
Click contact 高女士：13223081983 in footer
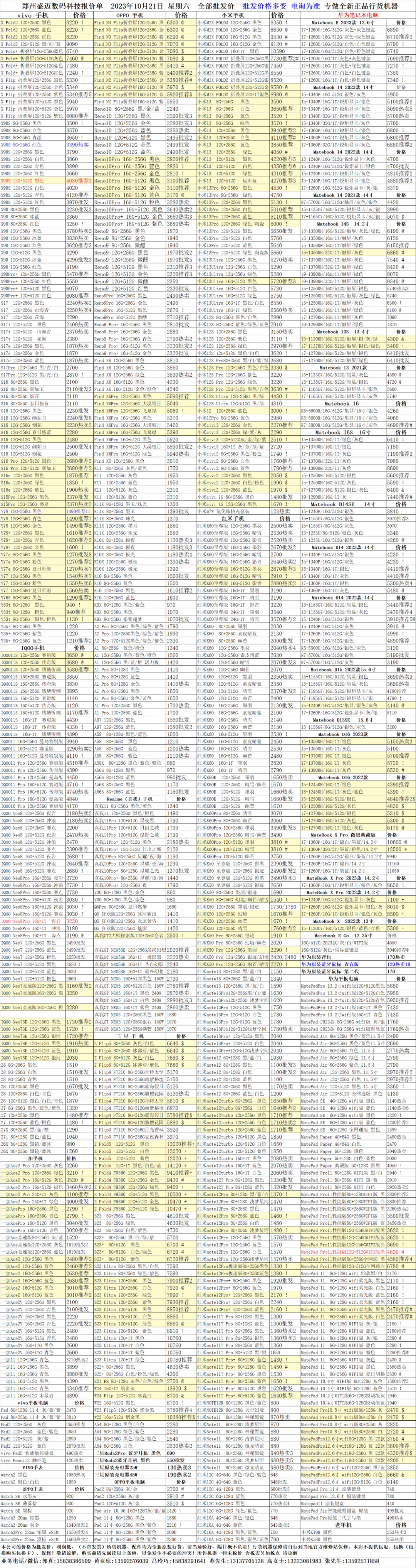[295, 1562]
